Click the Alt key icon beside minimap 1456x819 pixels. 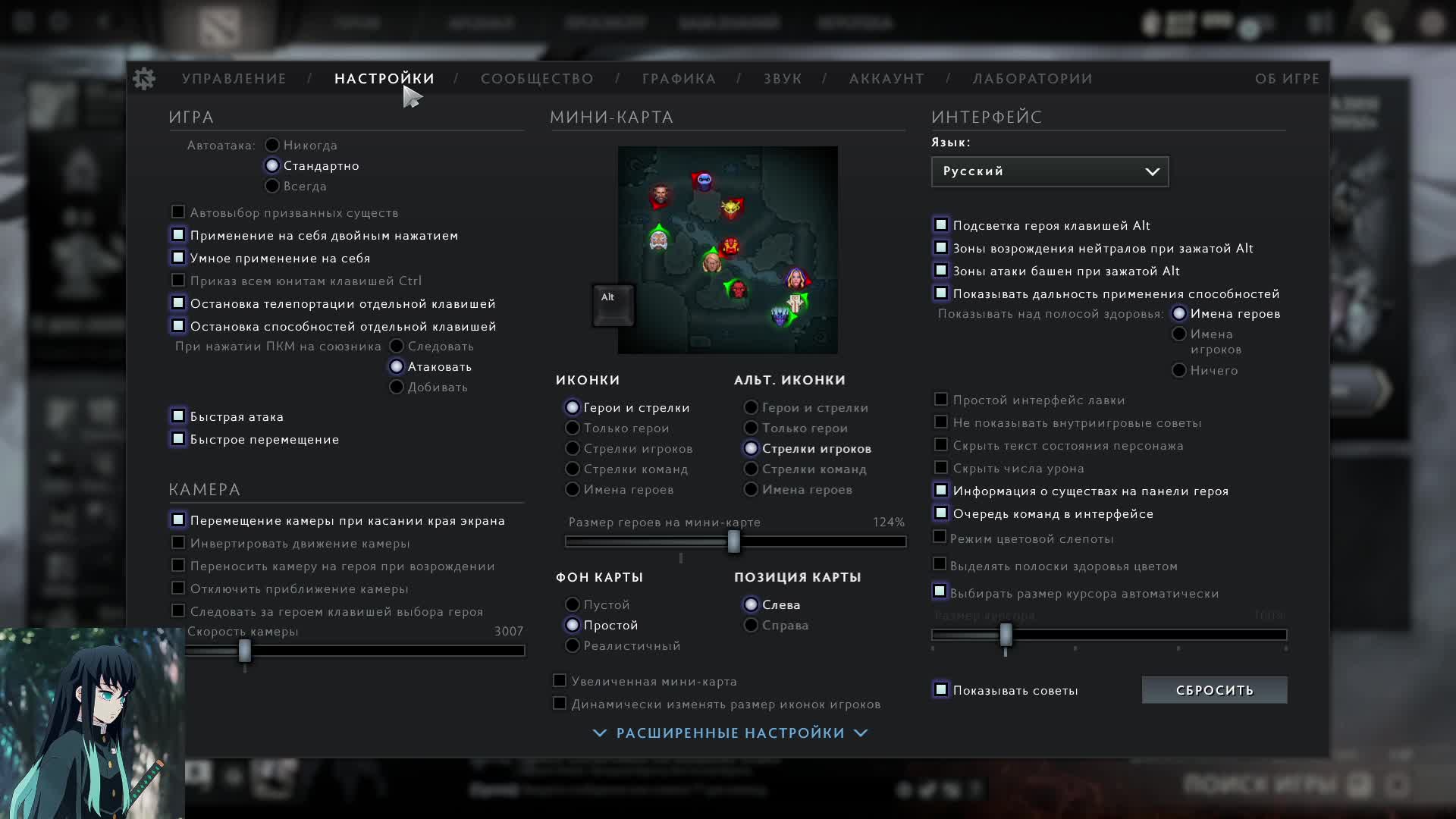coord(613,305)
